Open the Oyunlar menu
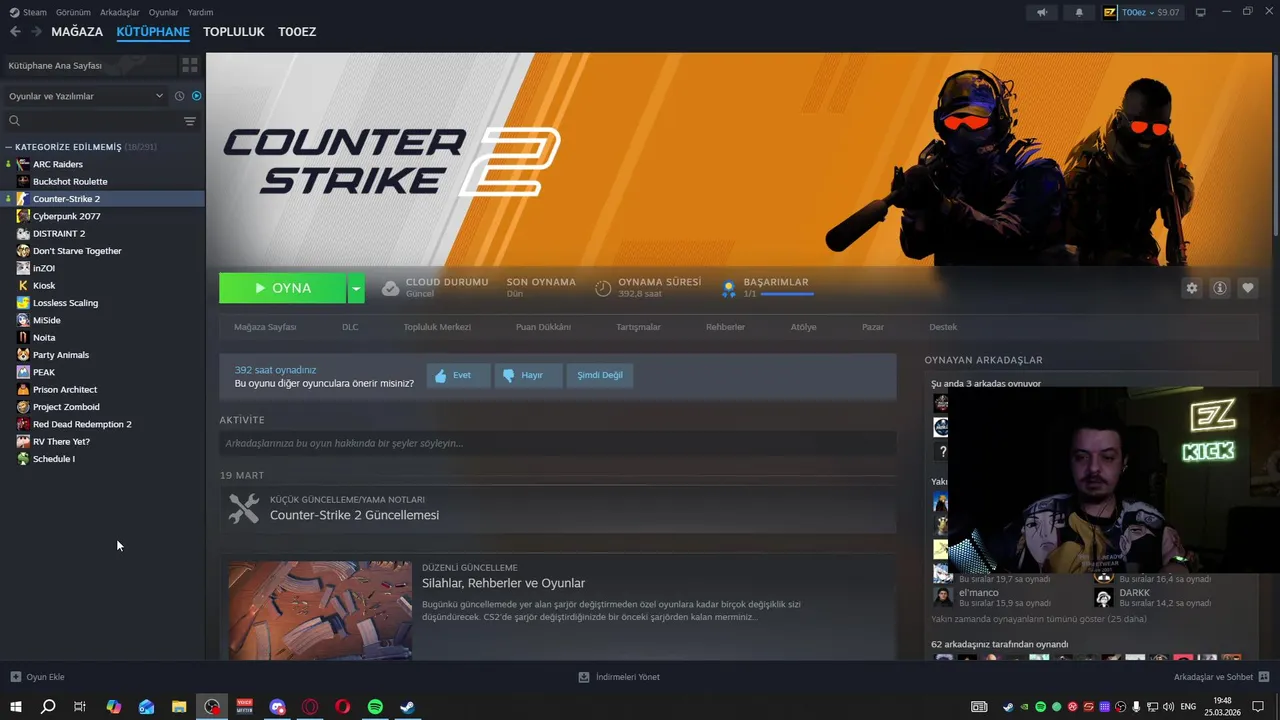Viewport: 1280px width, 720px height. click(164, 12)
